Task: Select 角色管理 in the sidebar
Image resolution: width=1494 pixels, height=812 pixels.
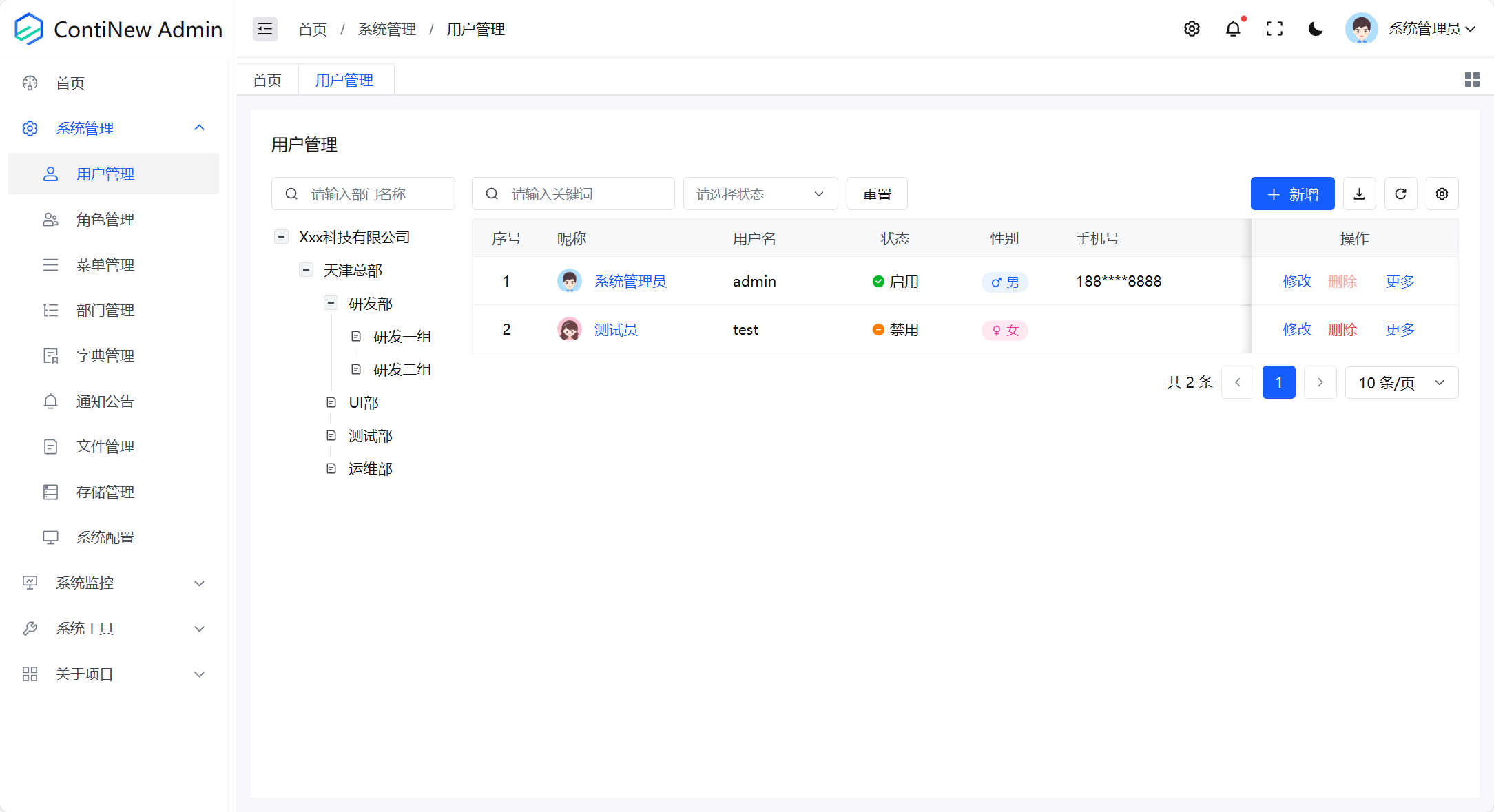Action: click(x=105, y=219)
